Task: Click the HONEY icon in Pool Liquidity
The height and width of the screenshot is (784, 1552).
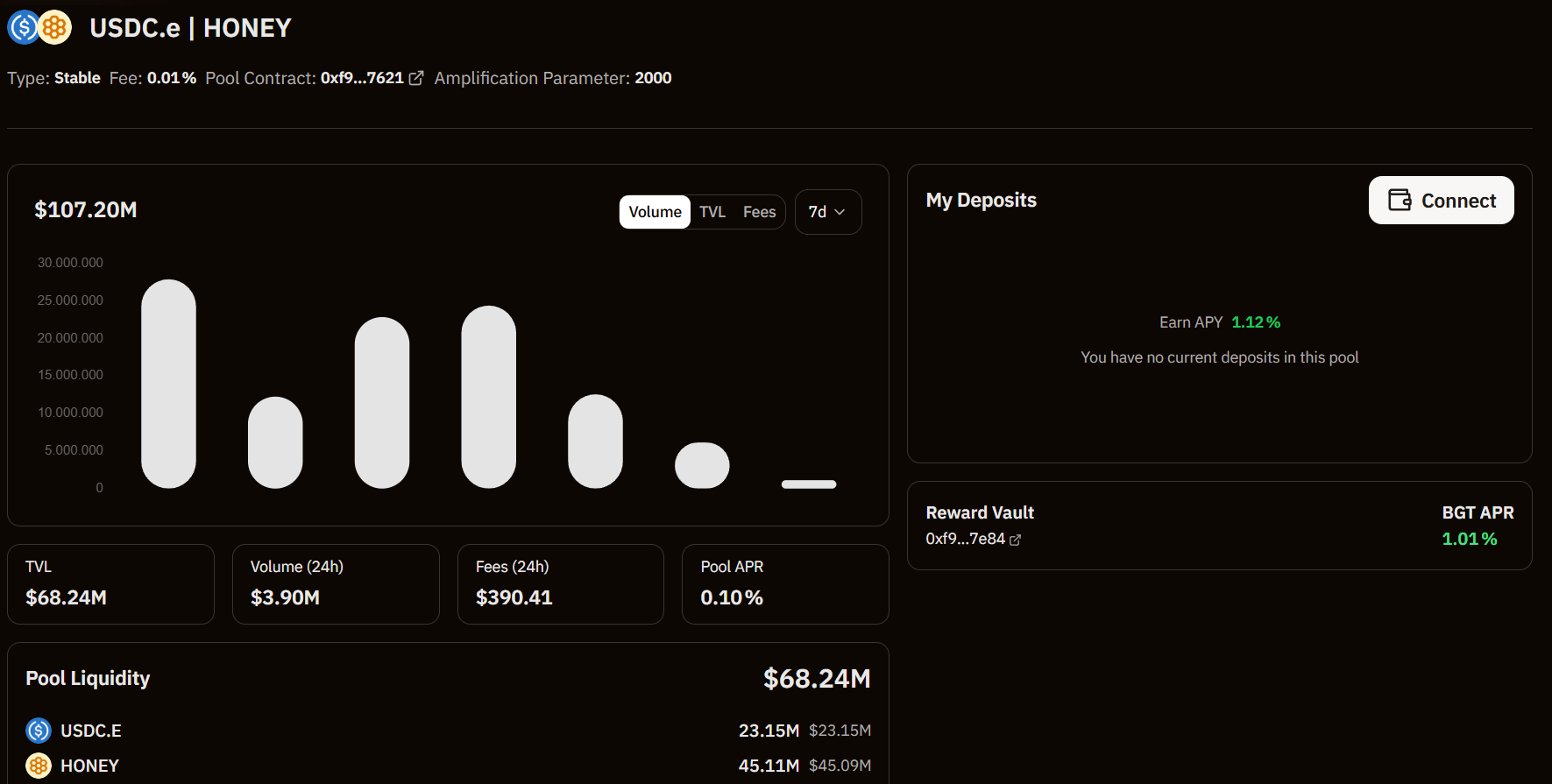Action: 39,766
